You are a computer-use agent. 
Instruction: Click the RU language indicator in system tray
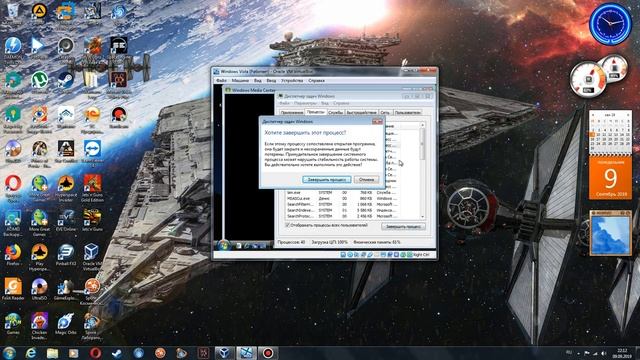[569, 353]
